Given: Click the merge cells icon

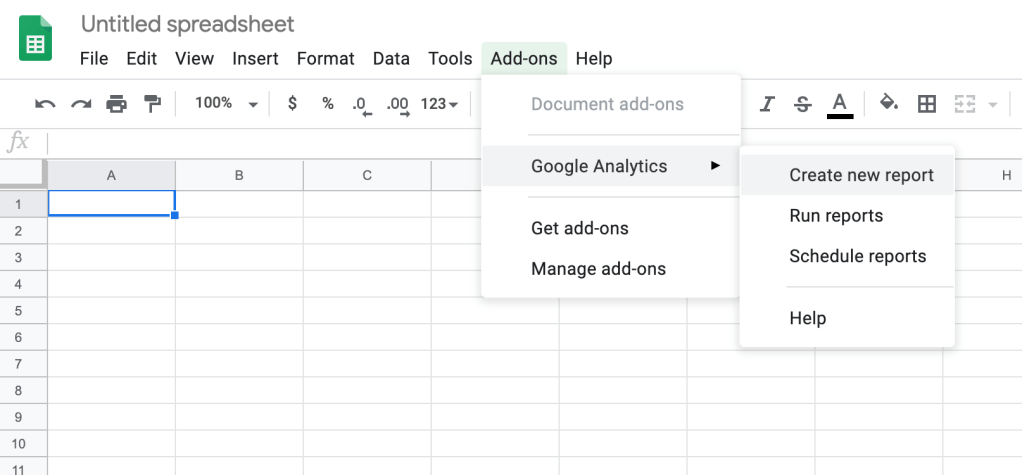Looking at the screenshot, I should click(x=964, y=104).
